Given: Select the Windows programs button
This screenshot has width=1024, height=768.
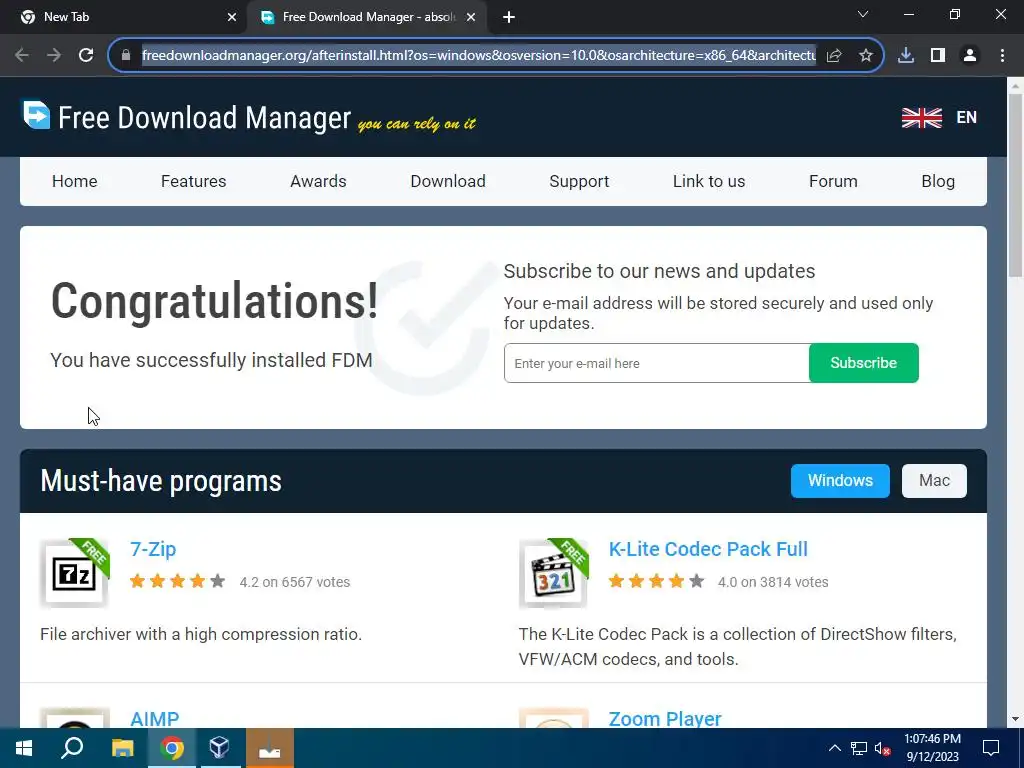Looking at the screenshot, I should [x=840, y=481].
